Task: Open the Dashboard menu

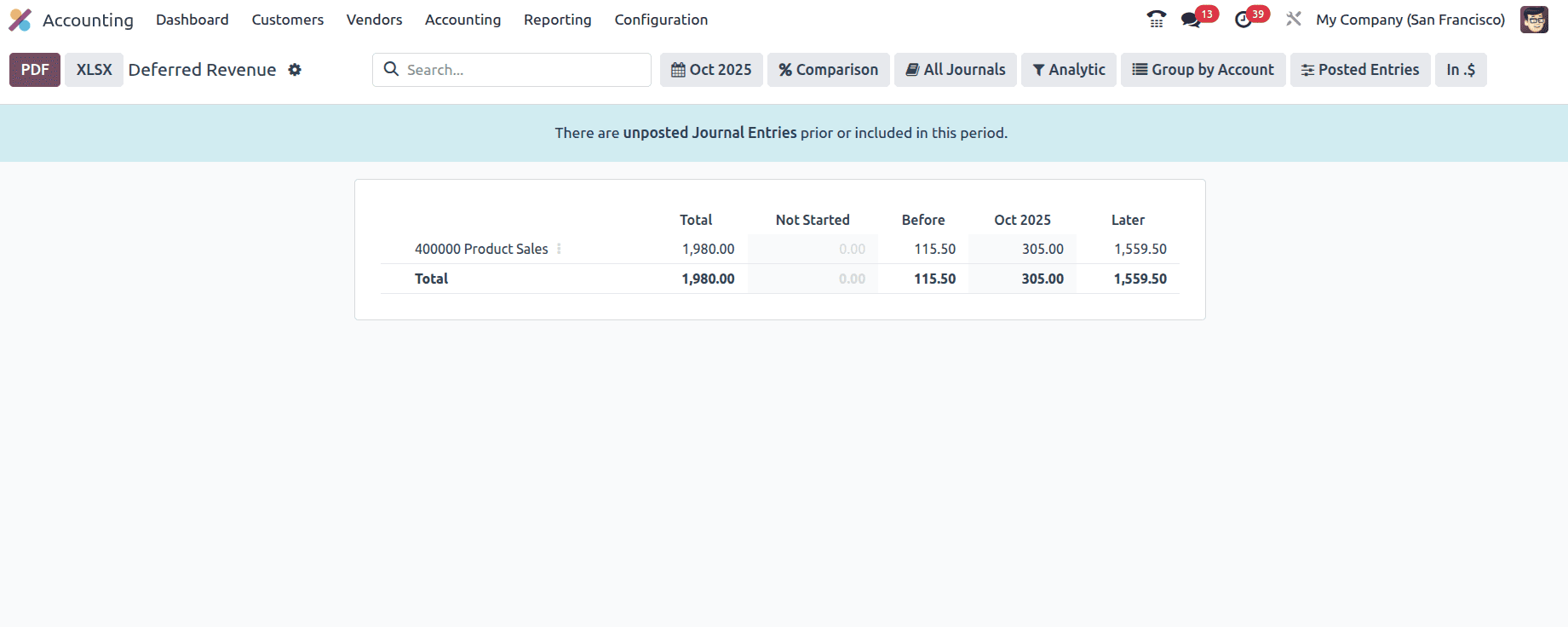Action: click(192, 20)
